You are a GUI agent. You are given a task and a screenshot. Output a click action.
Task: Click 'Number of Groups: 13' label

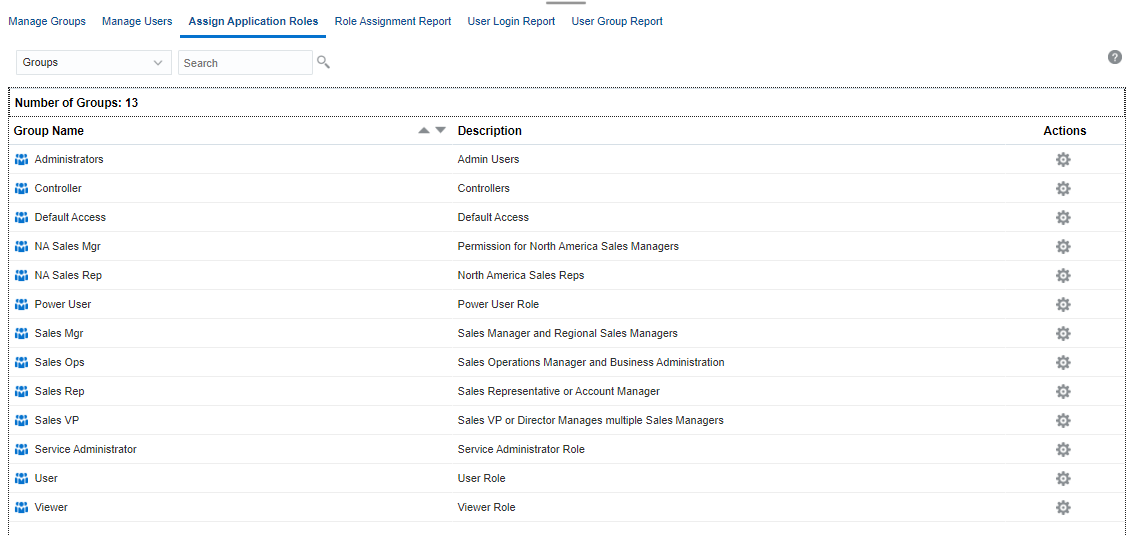pos(77,103)
